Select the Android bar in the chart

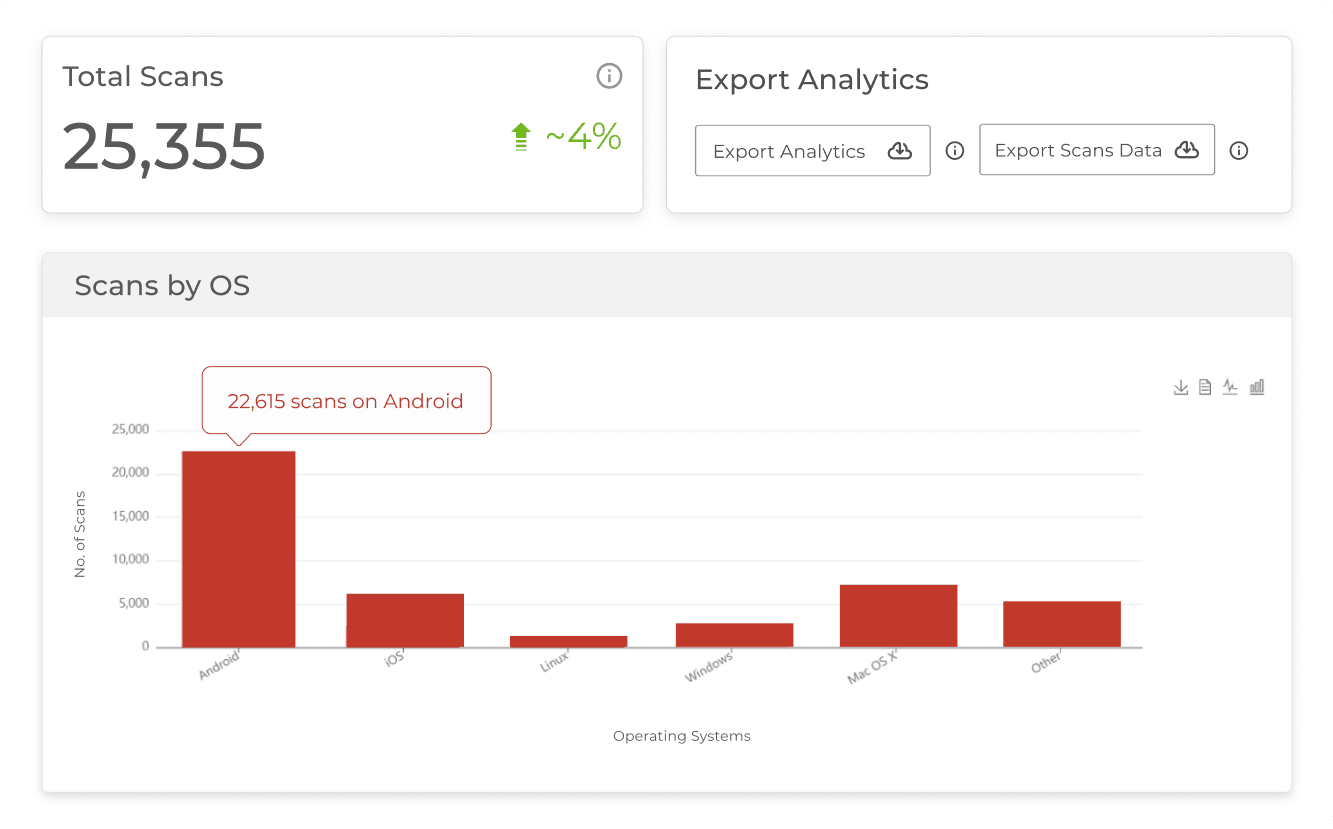[238, 549]
